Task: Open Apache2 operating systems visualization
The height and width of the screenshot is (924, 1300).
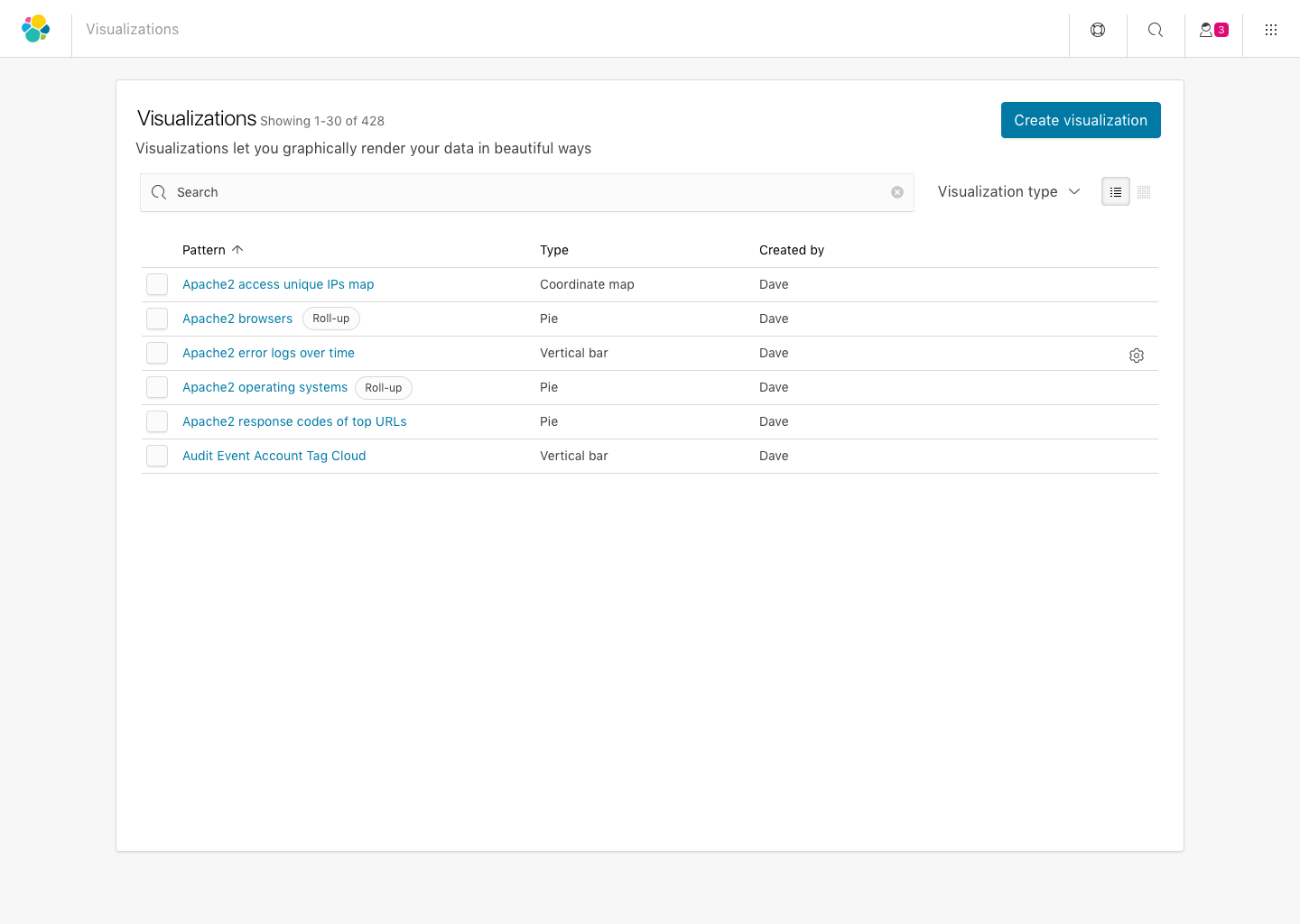Action: (265, 387)
